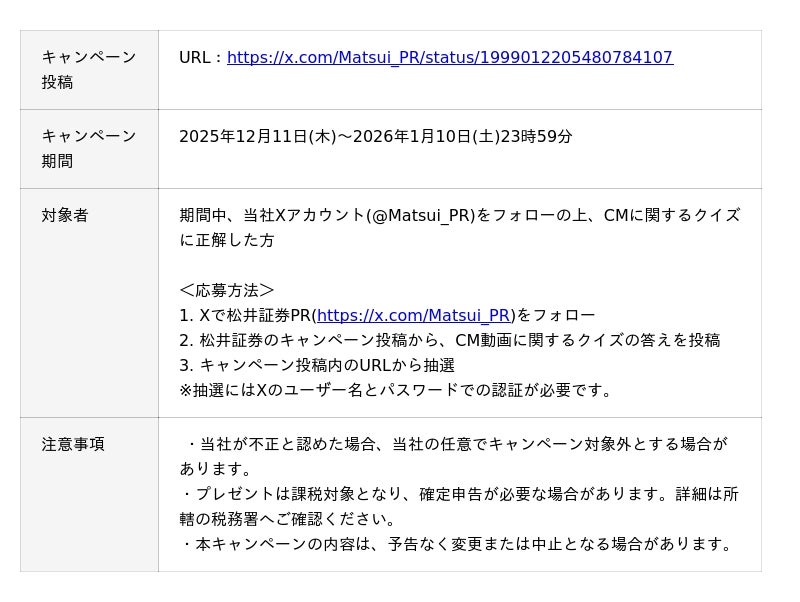Click the 'に正解した方' text in 対象者 cell
Image resolution: width=800 pixels, height=602 pixels.
click(227, 240)
